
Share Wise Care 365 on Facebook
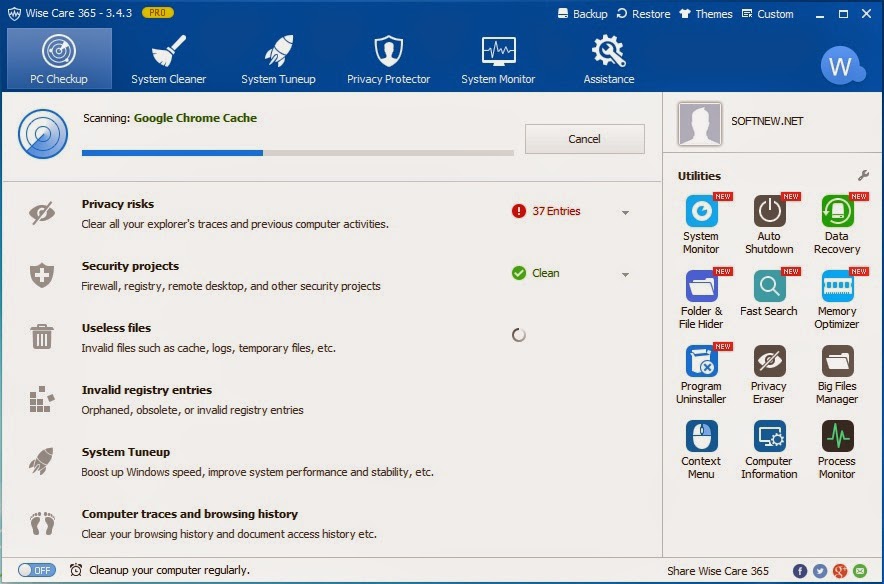(x=799, y=571)
